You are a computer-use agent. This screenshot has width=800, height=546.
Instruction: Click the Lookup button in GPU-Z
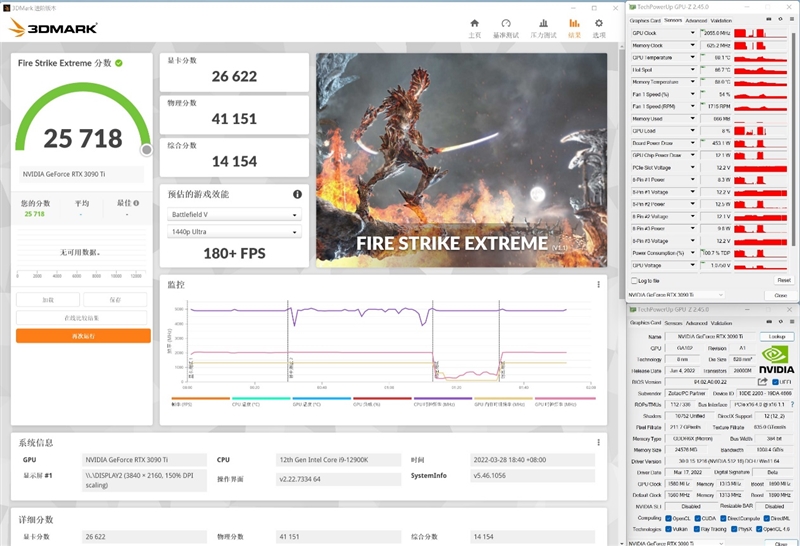[x=777, y=336]
